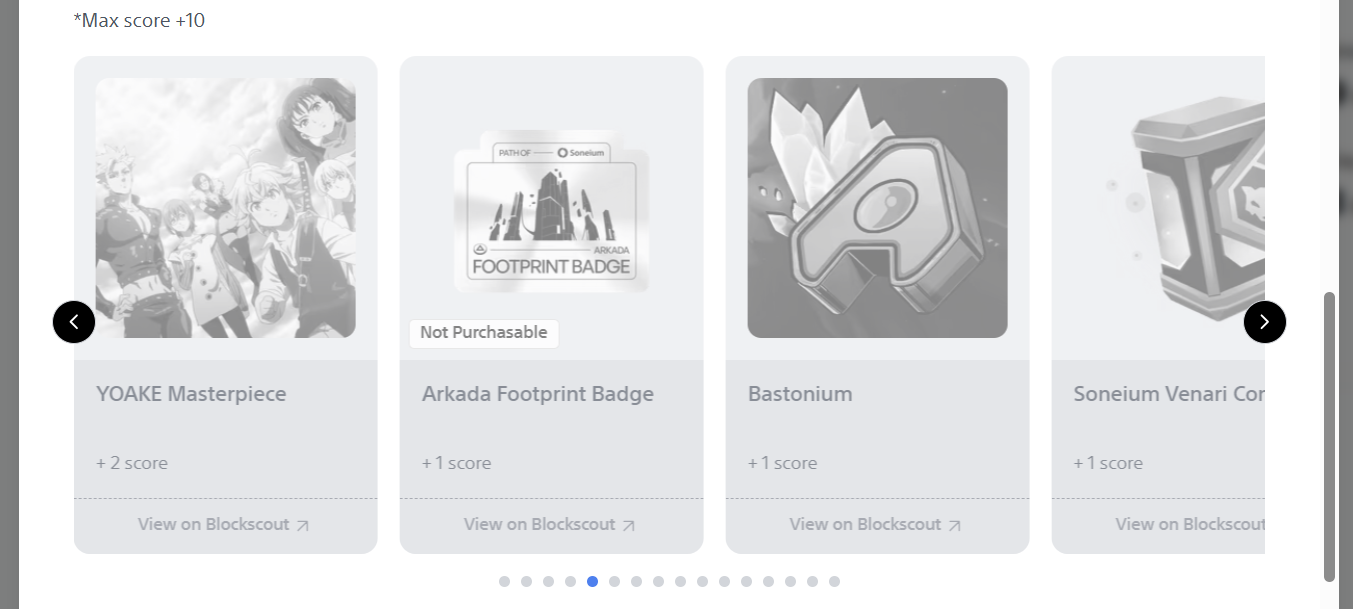Screen dimensions: 1353x609
Task: Select the second carousel pagination dot
Action: pyautogui.click(x=527, y=581)
